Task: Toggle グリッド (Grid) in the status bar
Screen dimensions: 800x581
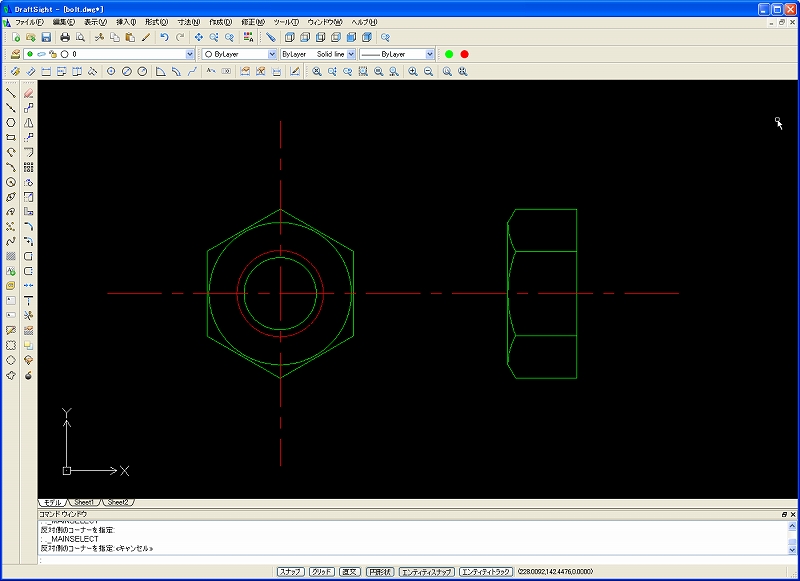Action: point(321,572)
